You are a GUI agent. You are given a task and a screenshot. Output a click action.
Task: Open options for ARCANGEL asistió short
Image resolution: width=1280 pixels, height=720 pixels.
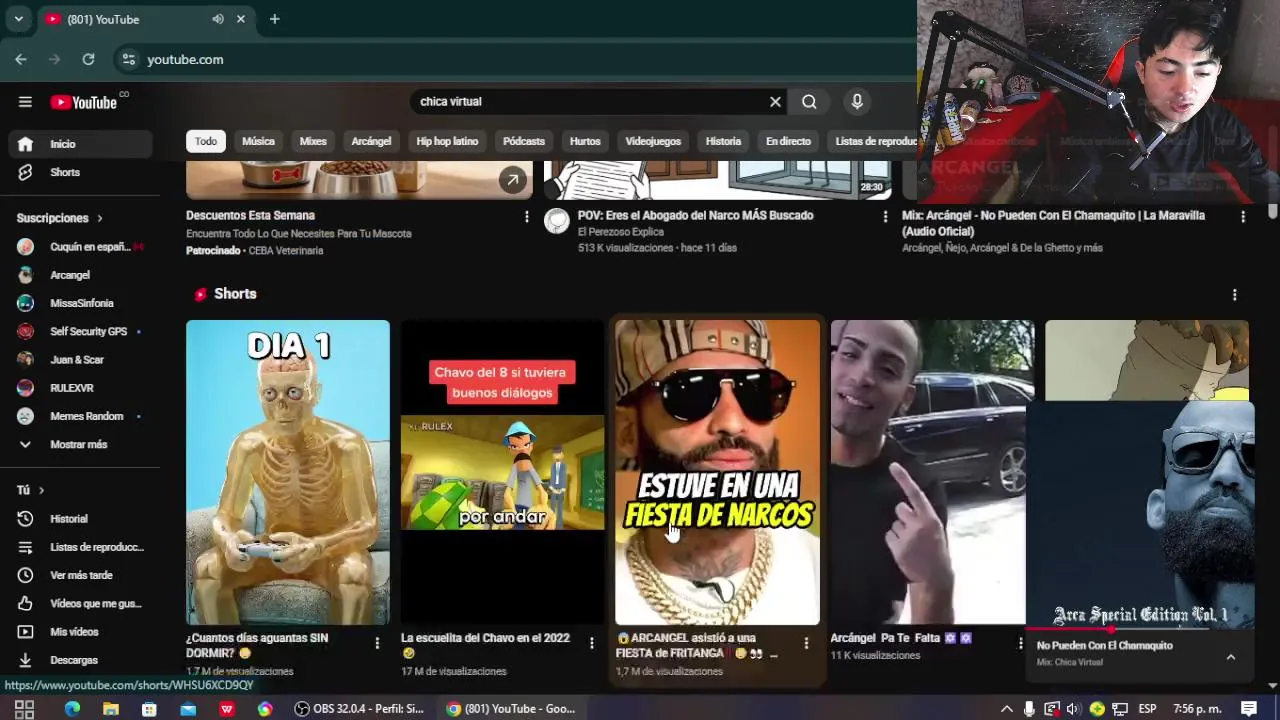806,643
